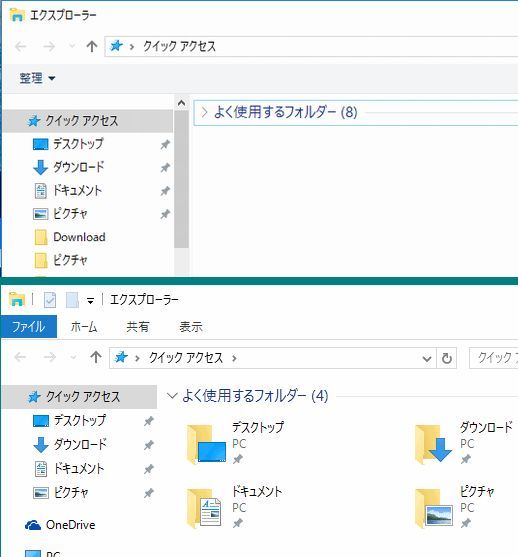
Task: Switch to the 表示 ribbon tab
Action: click(x=191, y=326)
